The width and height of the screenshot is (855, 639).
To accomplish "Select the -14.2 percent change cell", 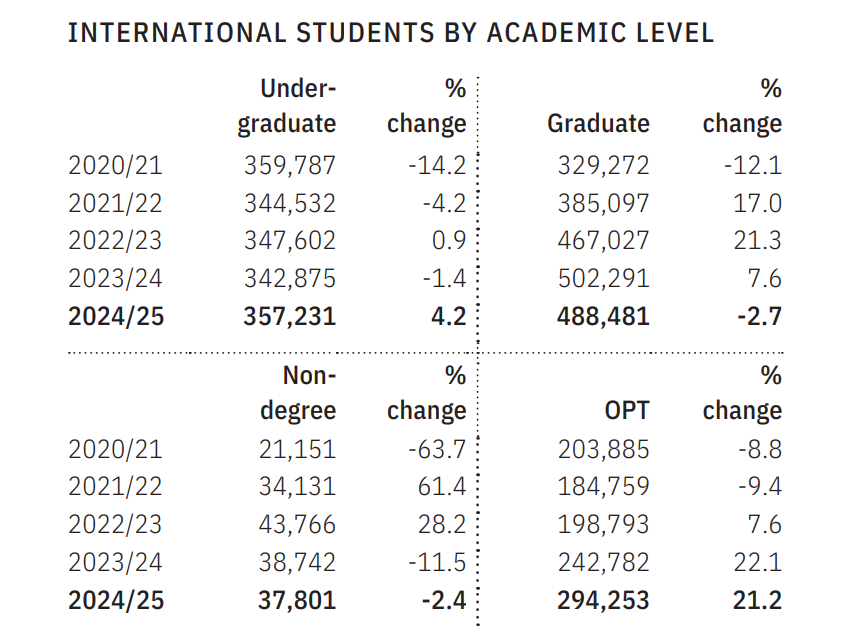I will click(437, 165).
